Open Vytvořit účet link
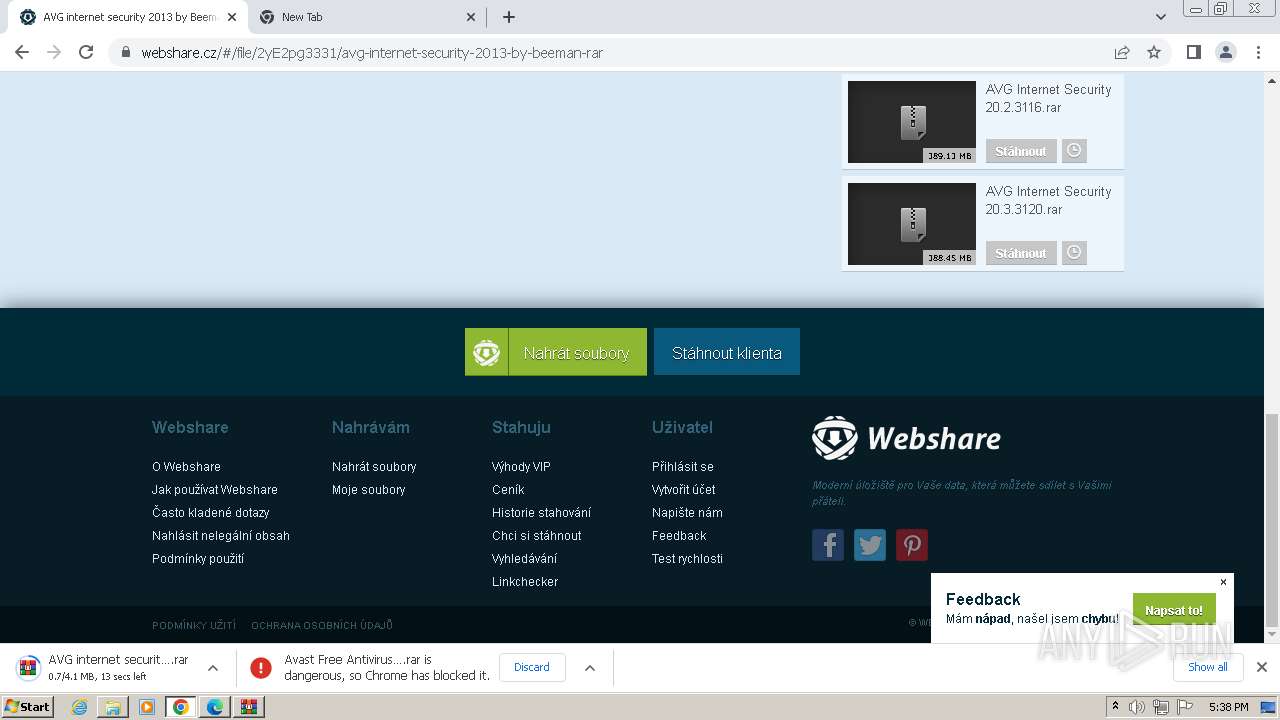Screen dimensions: 1280x720 684,490
